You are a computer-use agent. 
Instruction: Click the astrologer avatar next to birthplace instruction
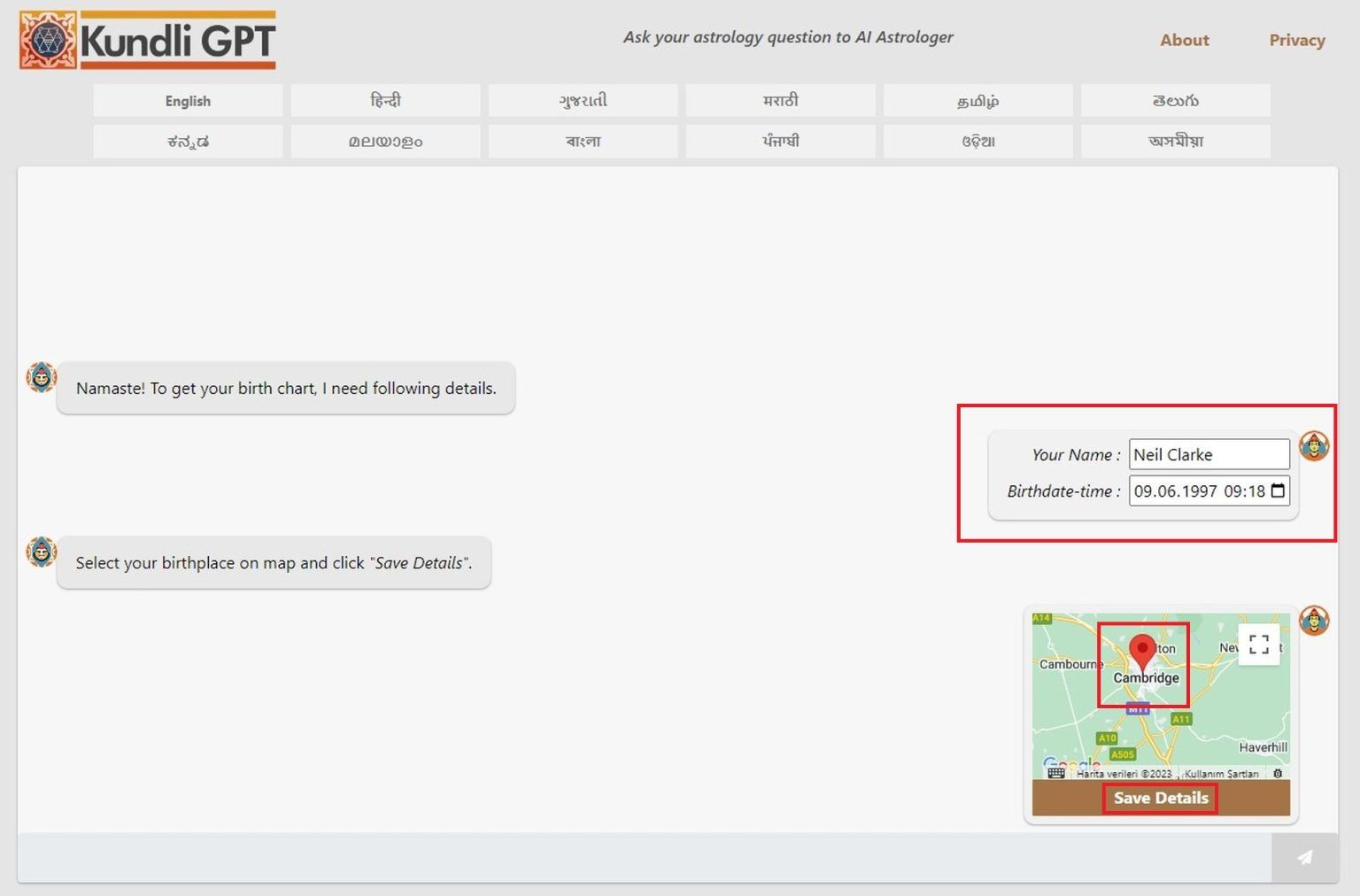41,551
